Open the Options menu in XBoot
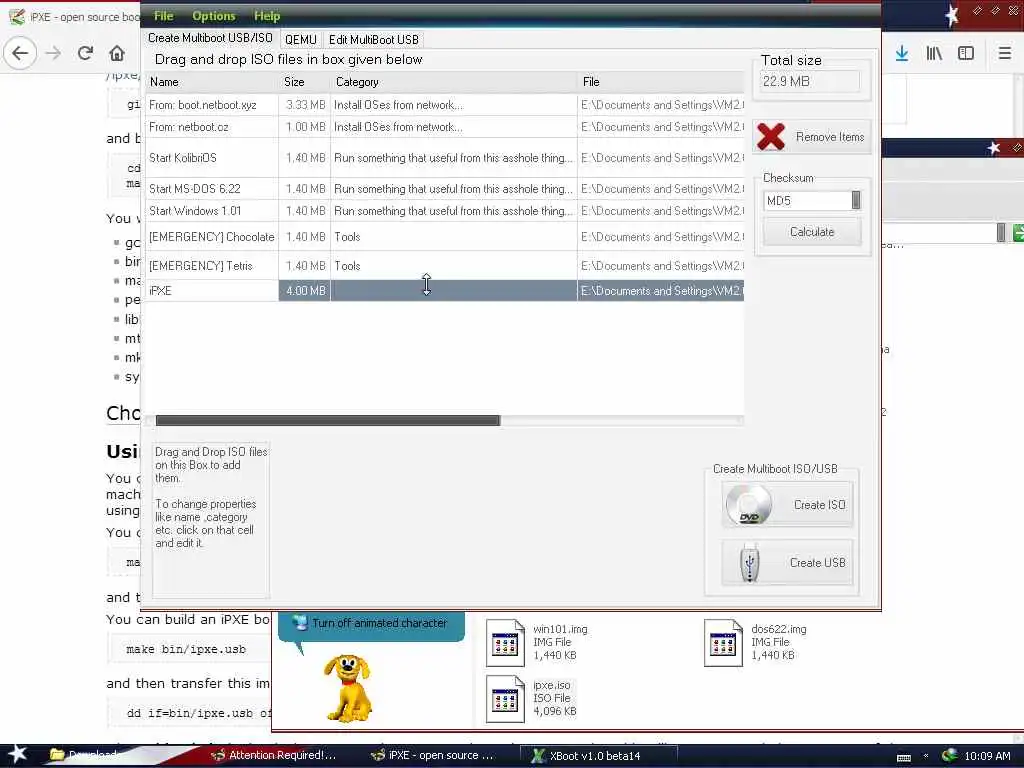 coord(214,16)
